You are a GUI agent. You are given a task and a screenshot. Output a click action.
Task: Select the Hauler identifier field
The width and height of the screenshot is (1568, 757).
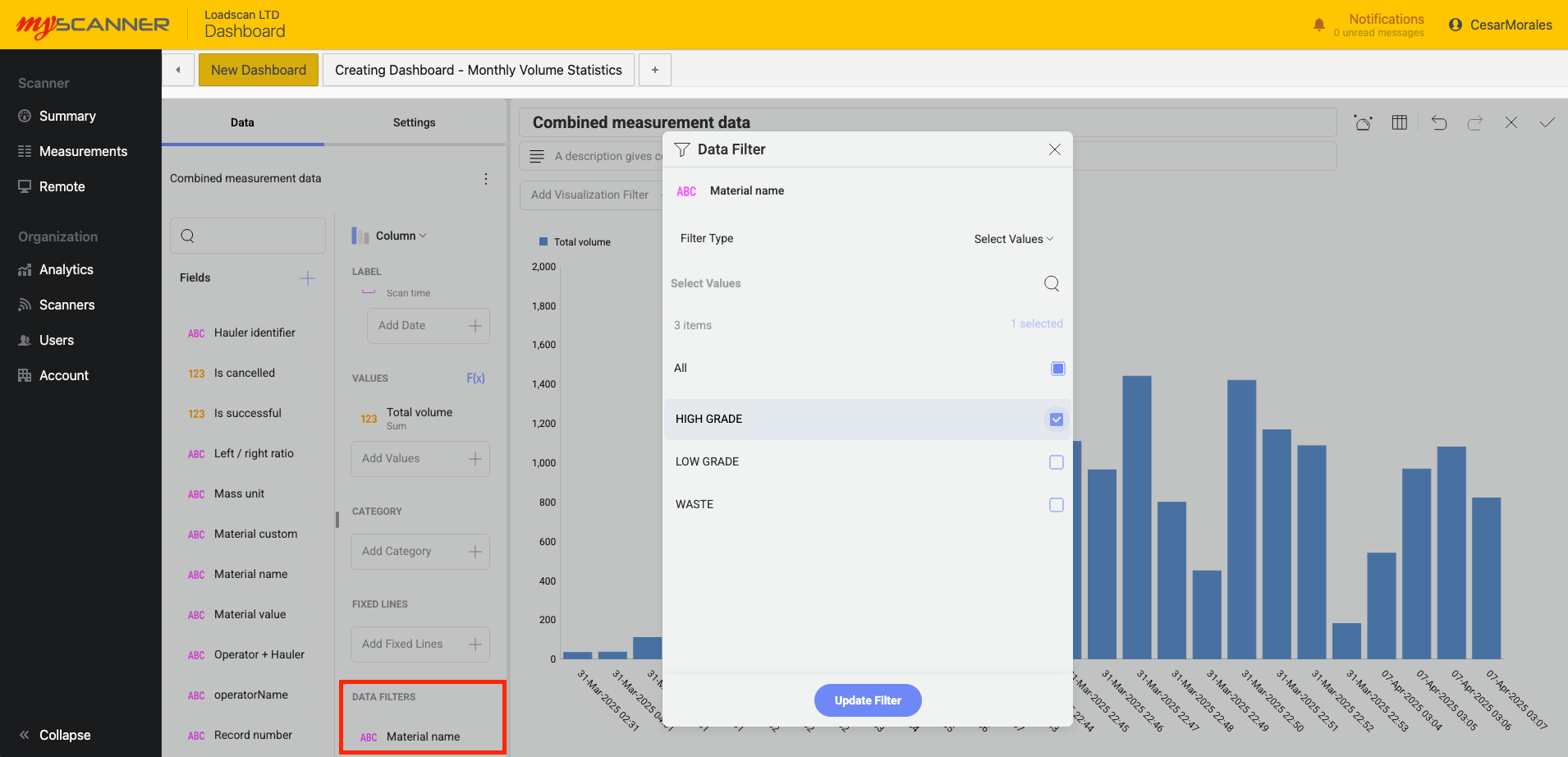coord(254,333)
